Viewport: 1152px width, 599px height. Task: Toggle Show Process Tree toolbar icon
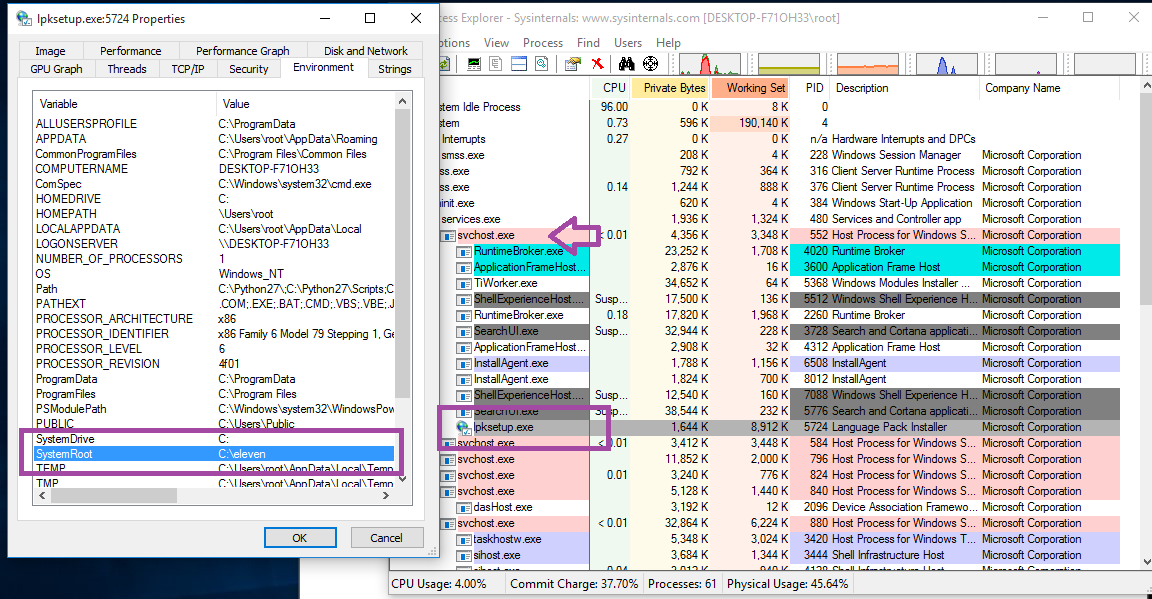tap(496, 64)
